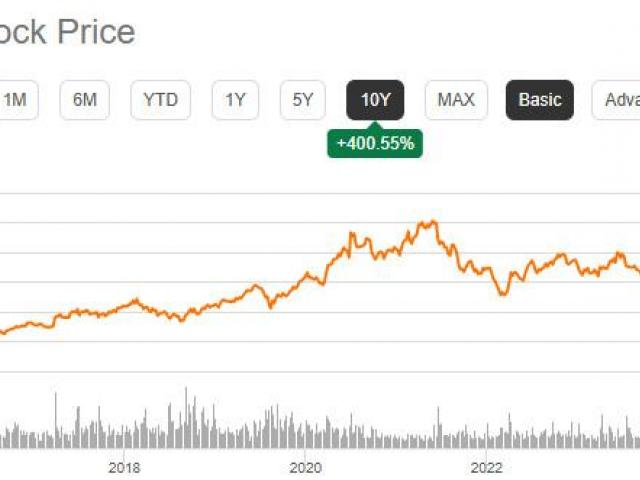Click the volume spike between 2020 and 2022

point(436,412)
